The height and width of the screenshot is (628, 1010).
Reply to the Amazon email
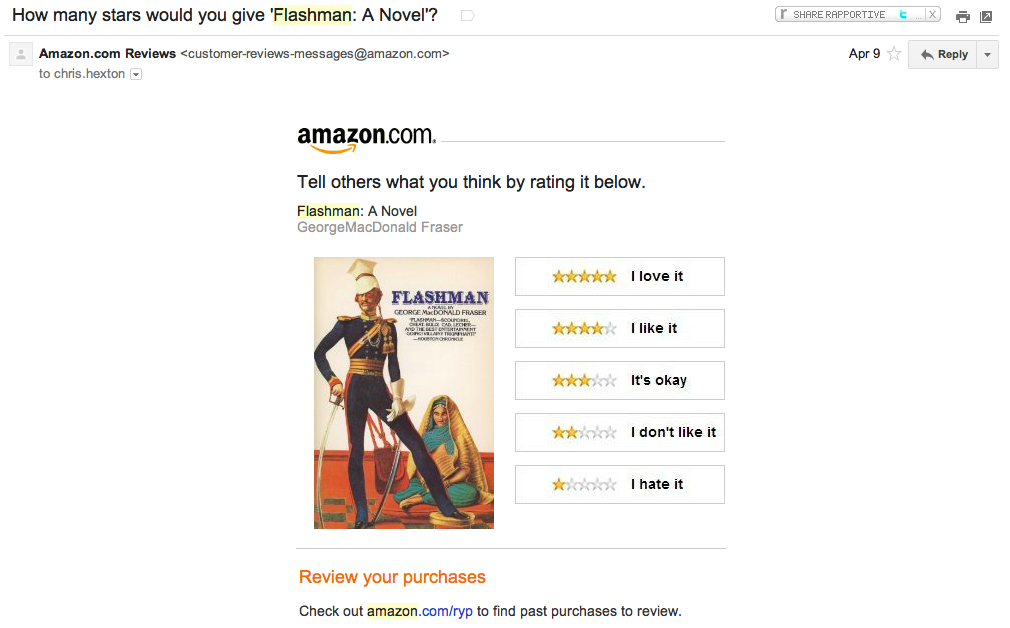point(944,54)
